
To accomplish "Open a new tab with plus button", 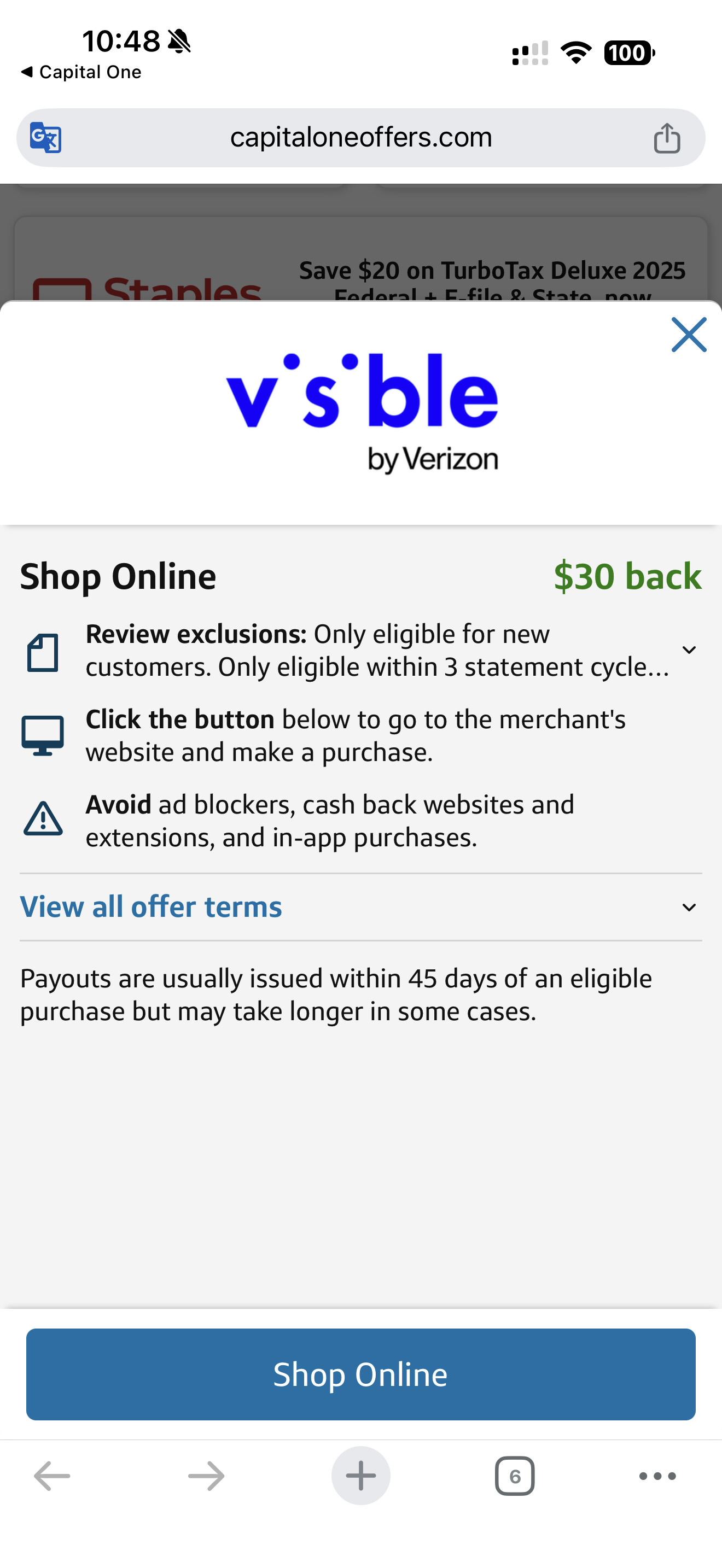I will tap(360, 1476).
